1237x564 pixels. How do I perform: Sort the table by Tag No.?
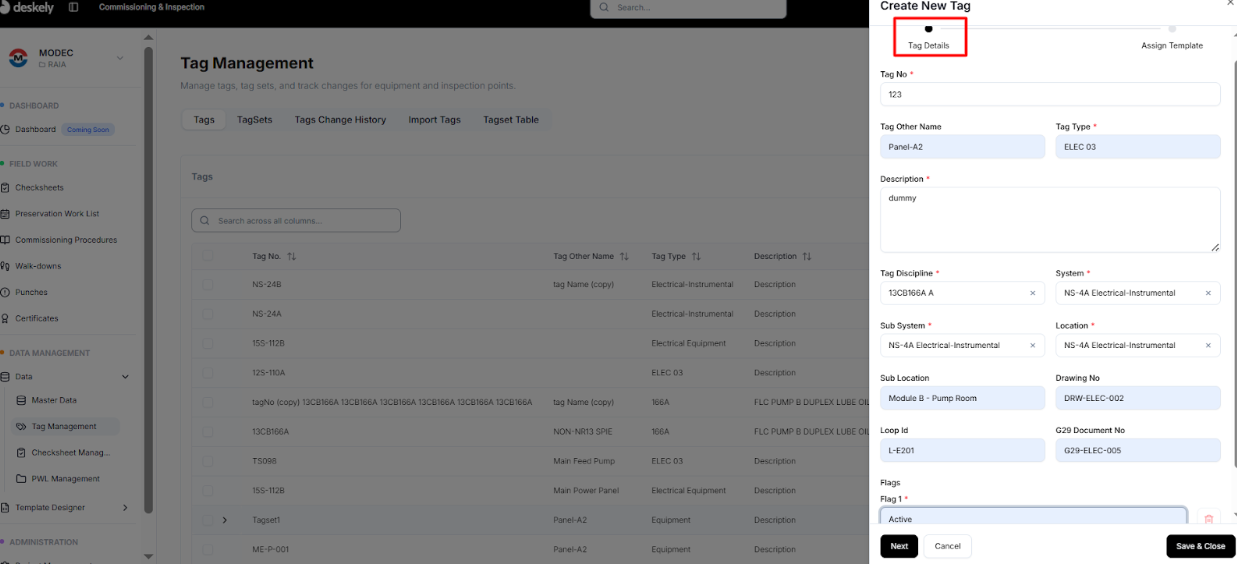click(x=291, y=257)
